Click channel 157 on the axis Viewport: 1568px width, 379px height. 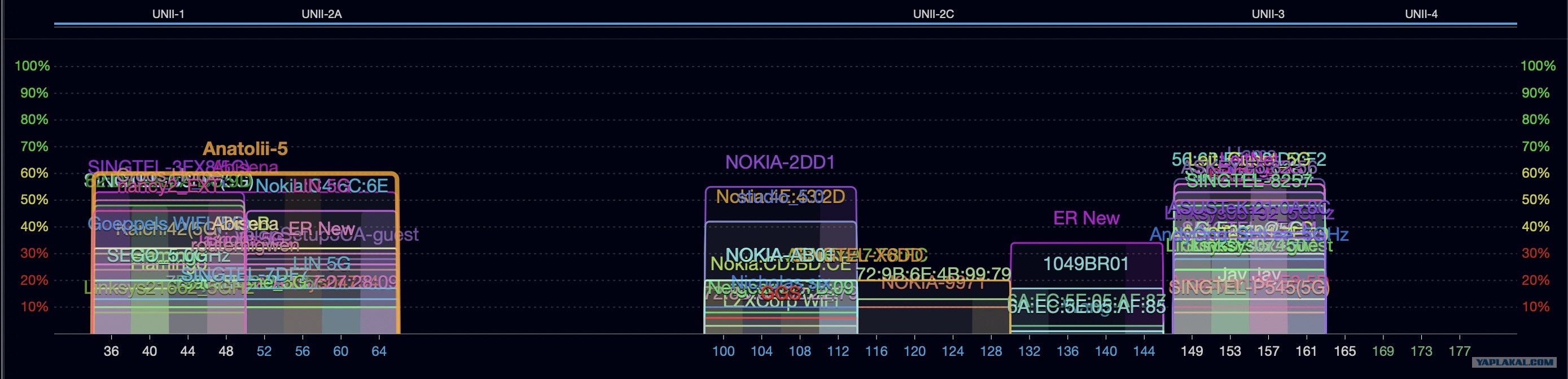(1268, 351)
